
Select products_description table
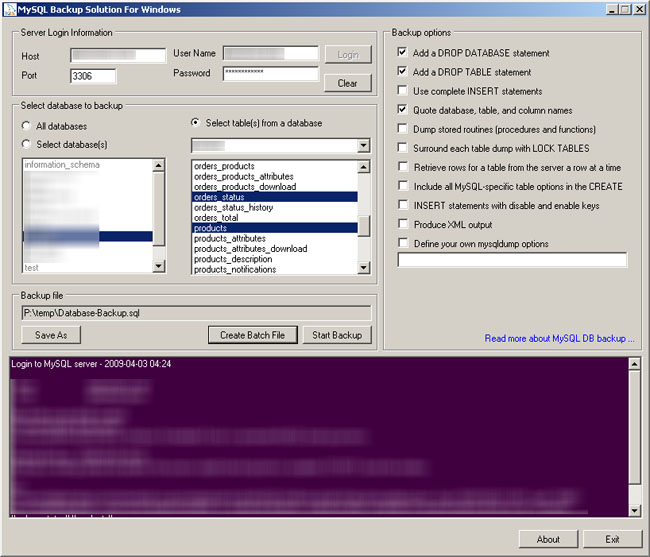pyautogui.click(x=274, y=259)
